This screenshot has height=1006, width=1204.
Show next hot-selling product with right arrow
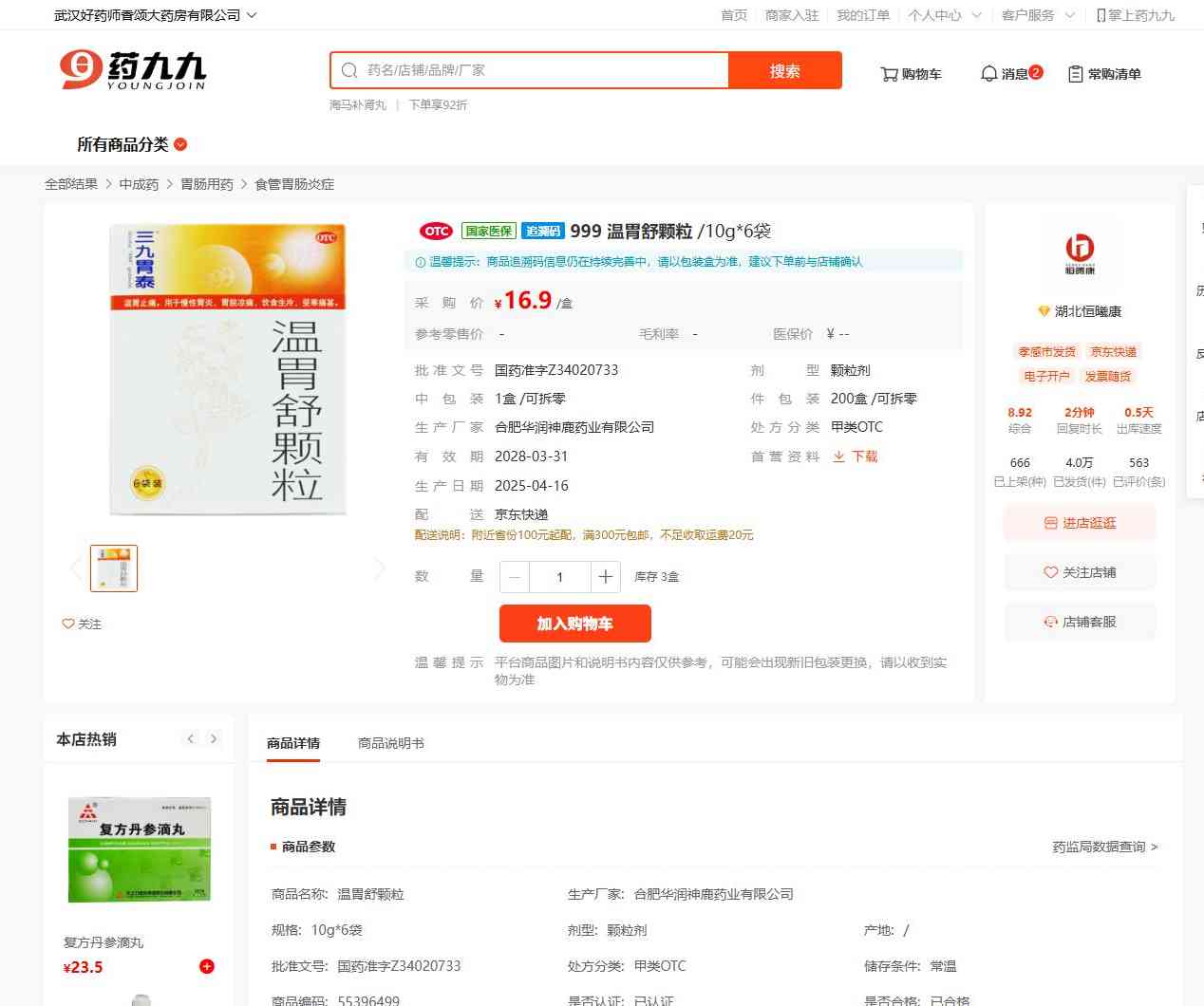coord(214,739)
